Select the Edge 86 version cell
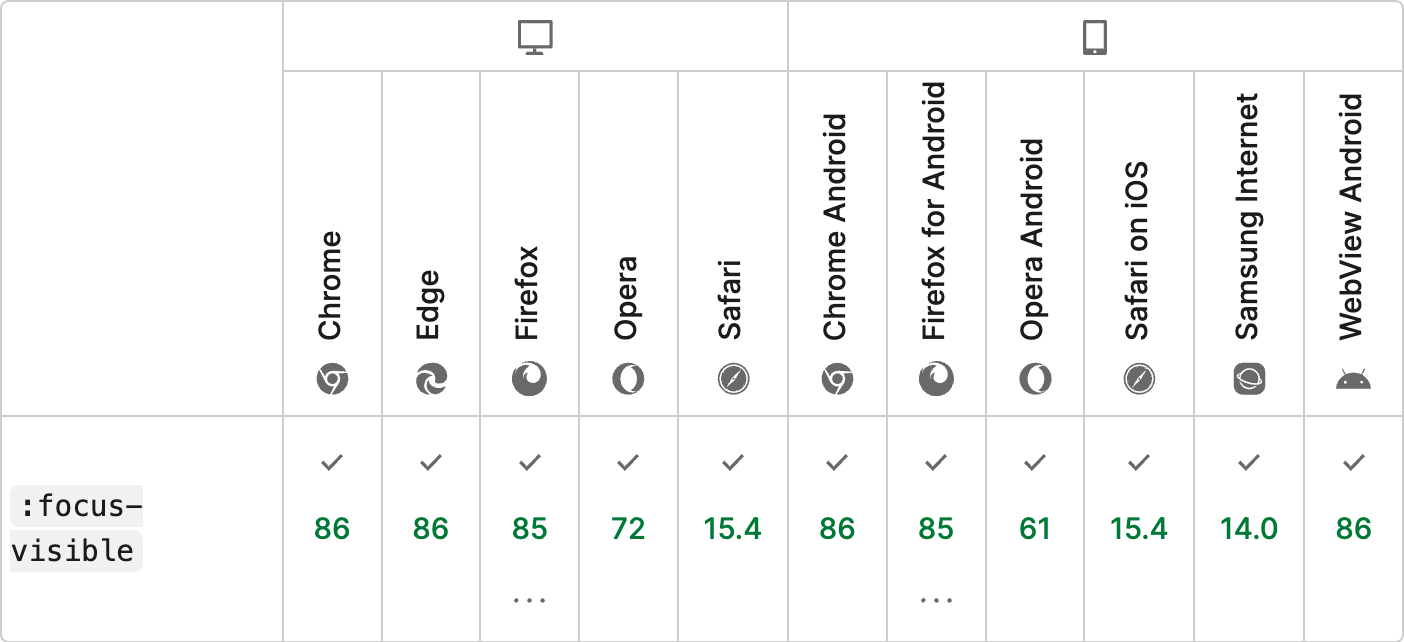Image resolution: width=1404 pixels, height=642 pixels. point(431,528)
